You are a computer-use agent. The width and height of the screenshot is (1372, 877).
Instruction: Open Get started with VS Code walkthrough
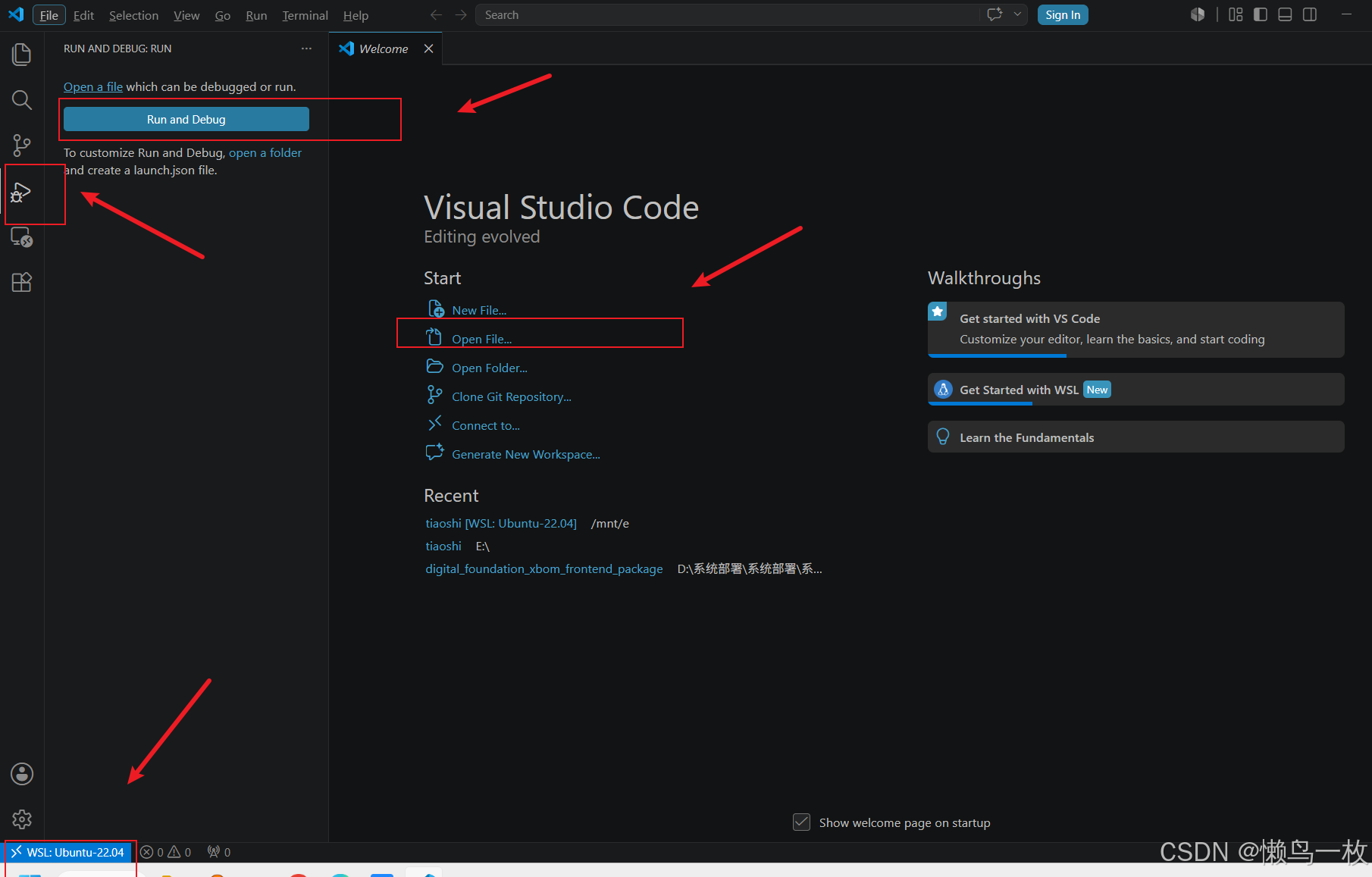[1136, 329]
